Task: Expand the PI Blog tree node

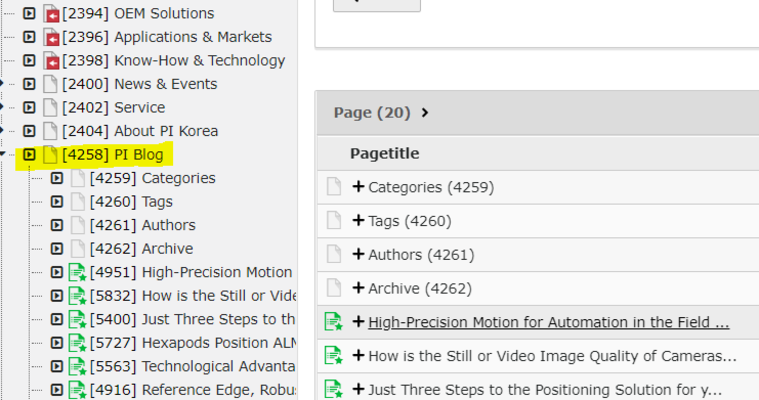Action: [29, 155]
